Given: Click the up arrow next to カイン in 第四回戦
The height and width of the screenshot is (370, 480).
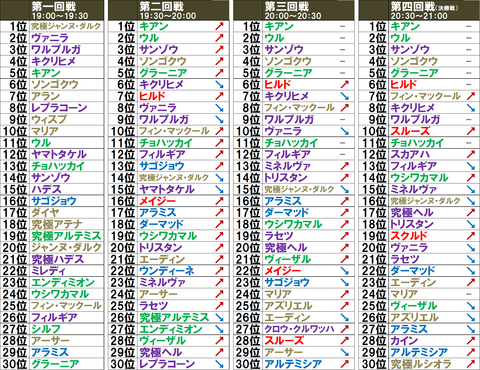Looking at the screenshot, I should (470, 341).
